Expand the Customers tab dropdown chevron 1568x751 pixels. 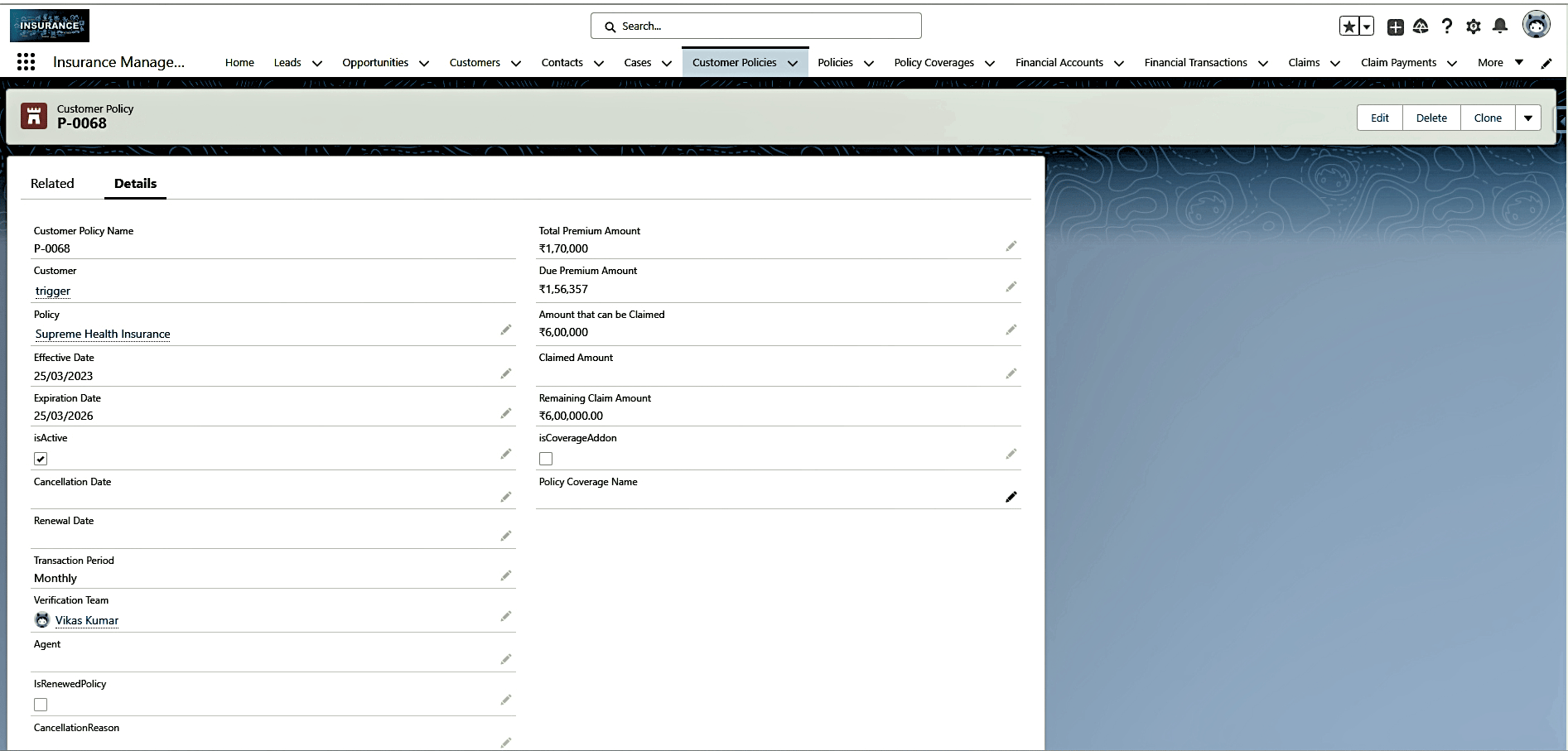point(516,63)
